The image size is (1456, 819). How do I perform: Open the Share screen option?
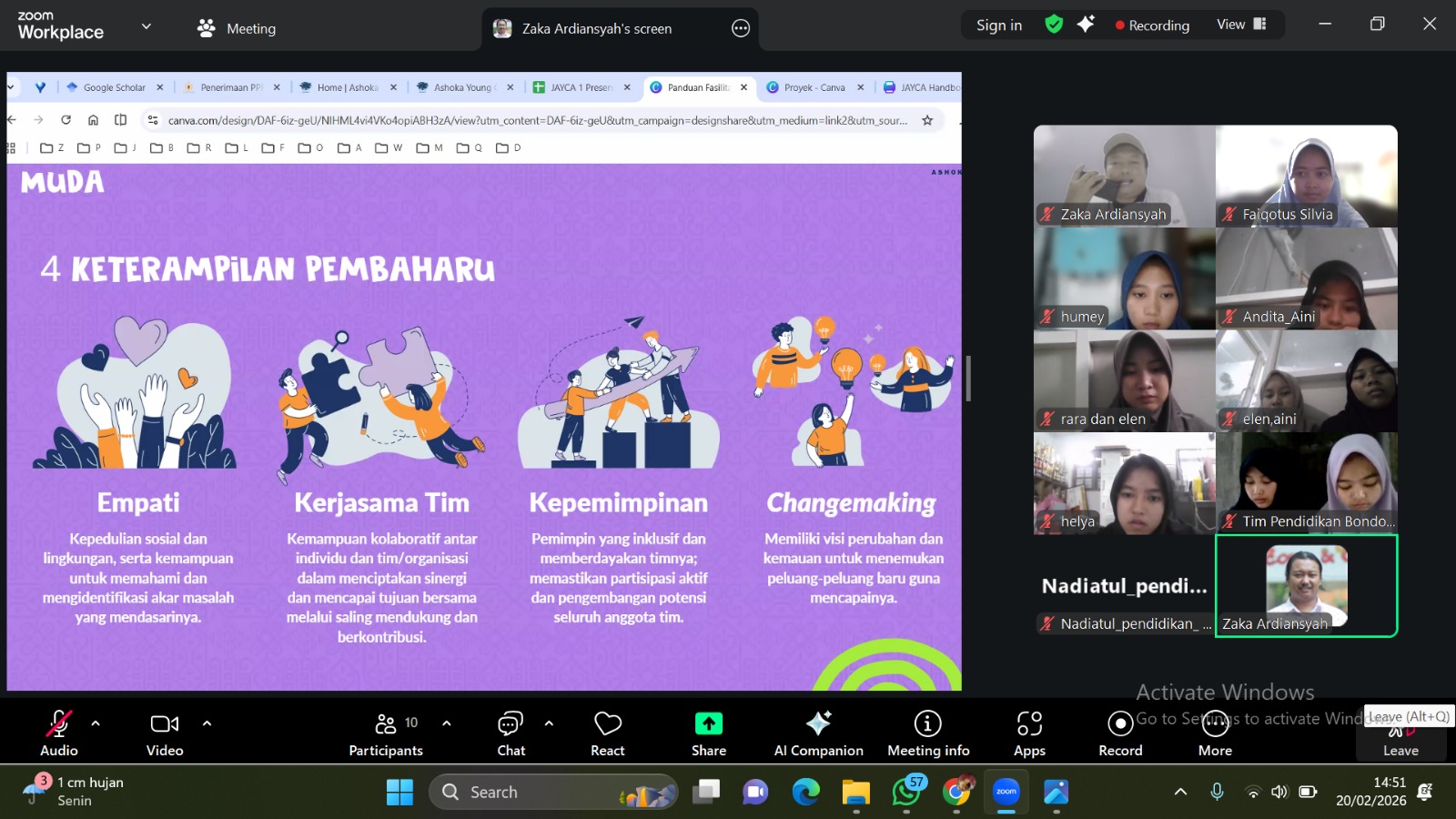click(708, 733)
